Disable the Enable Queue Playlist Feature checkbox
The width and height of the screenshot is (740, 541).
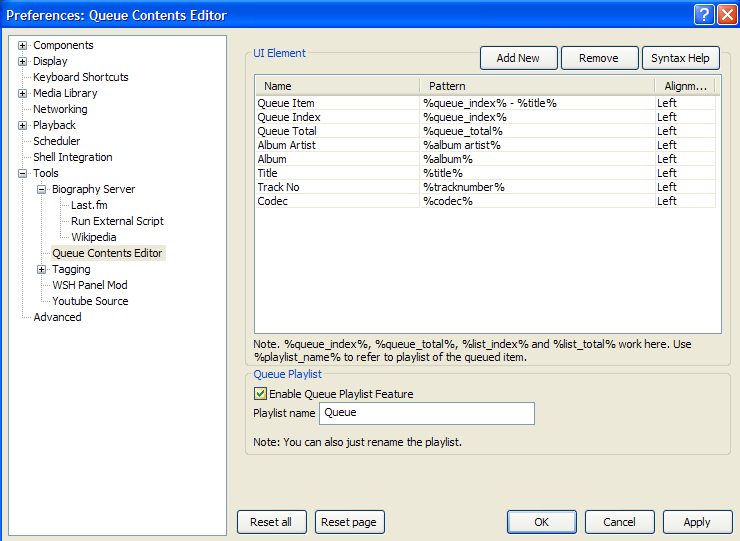[260, 394]
